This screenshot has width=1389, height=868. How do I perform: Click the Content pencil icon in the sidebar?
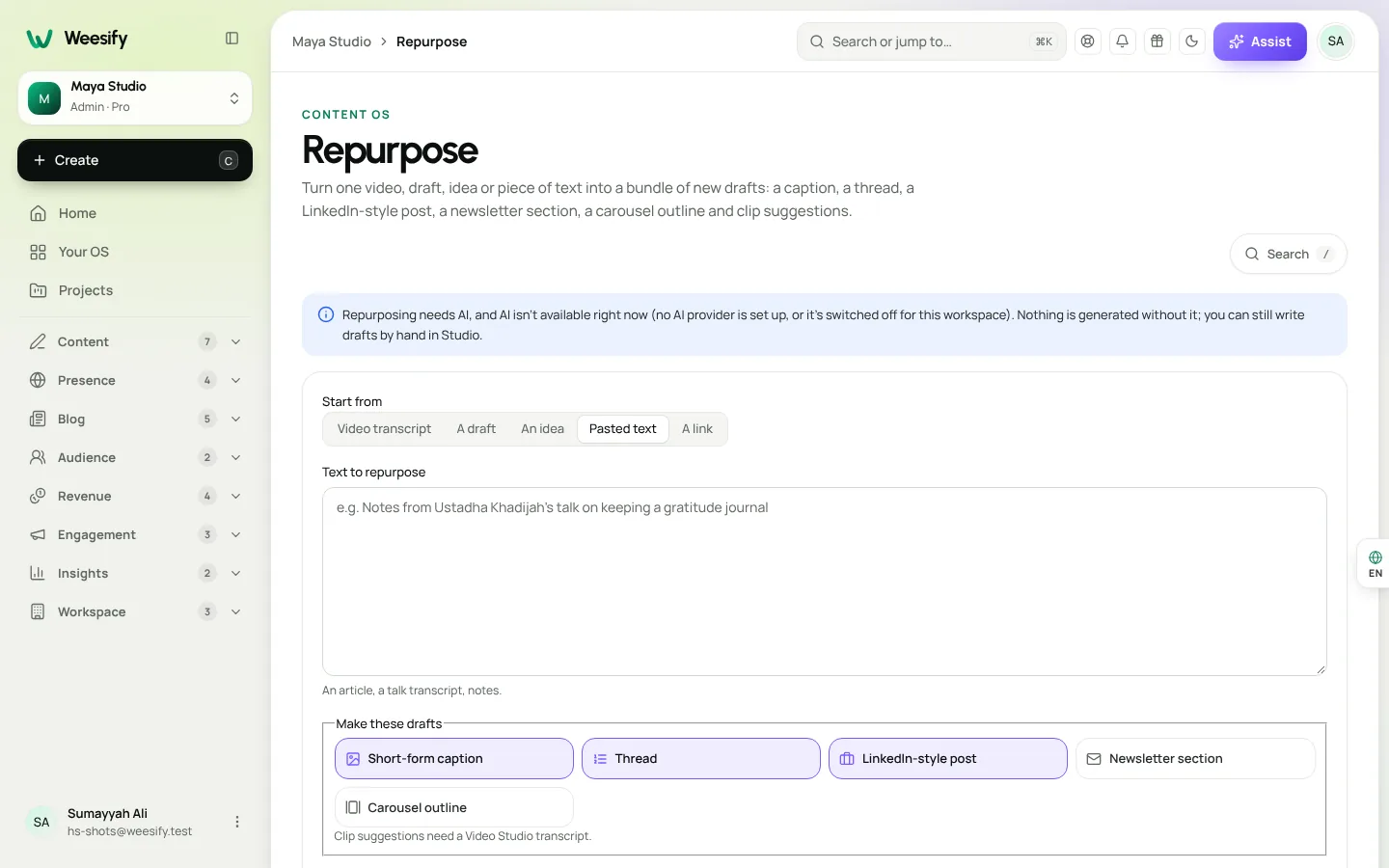click(x=38, y=341)
